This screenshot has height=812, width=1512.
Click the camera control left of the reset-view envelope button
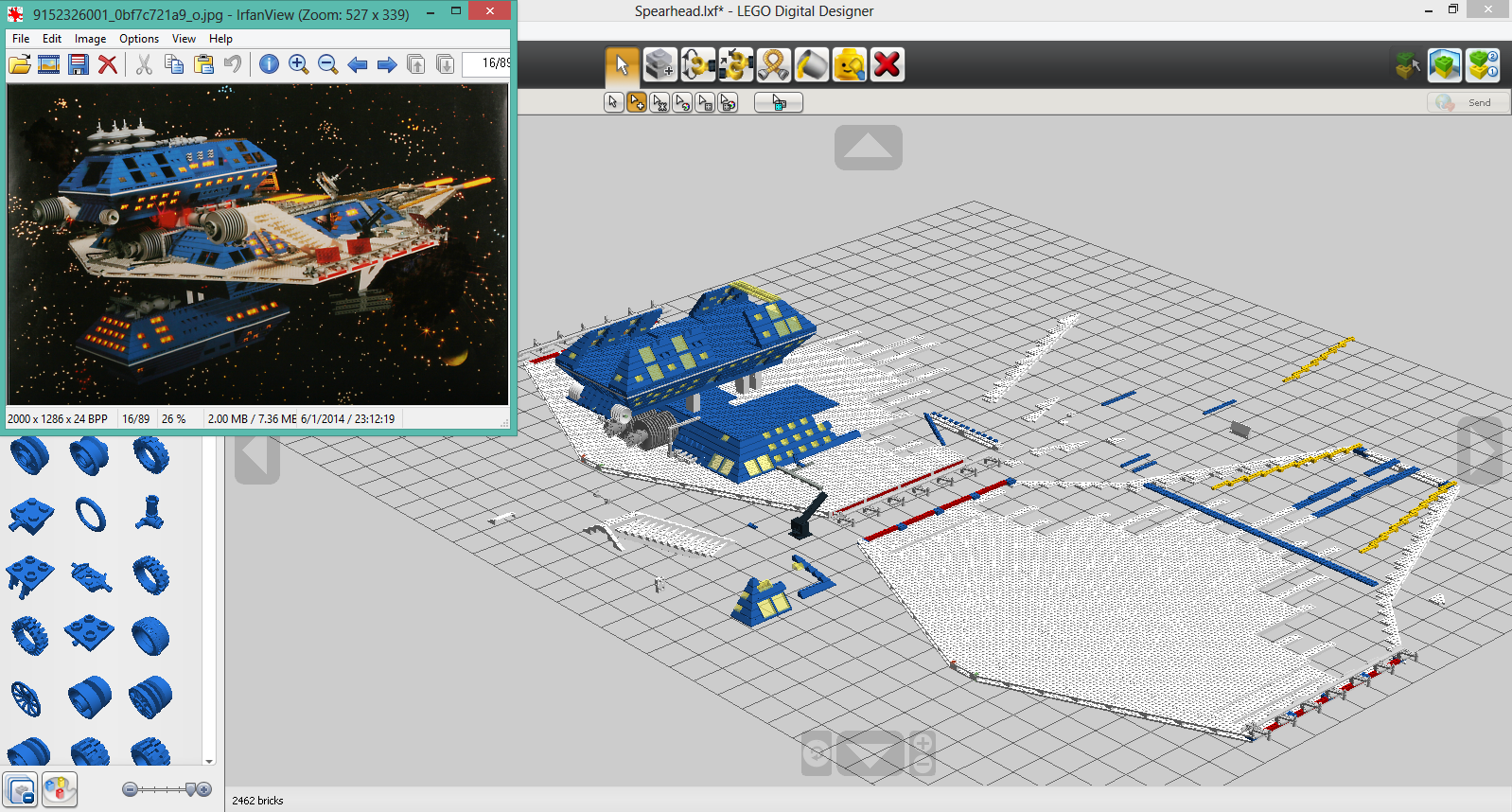[818, 753]
